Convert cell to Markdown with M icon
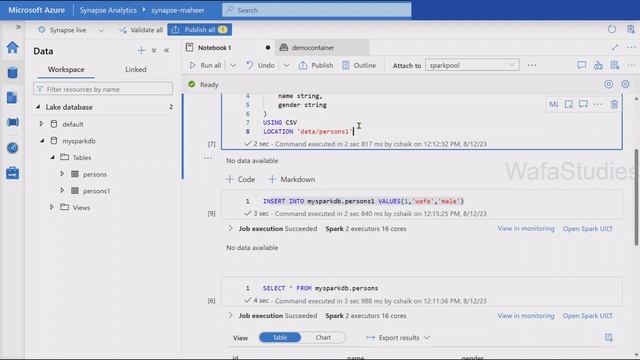 click(x=553, y=104)
